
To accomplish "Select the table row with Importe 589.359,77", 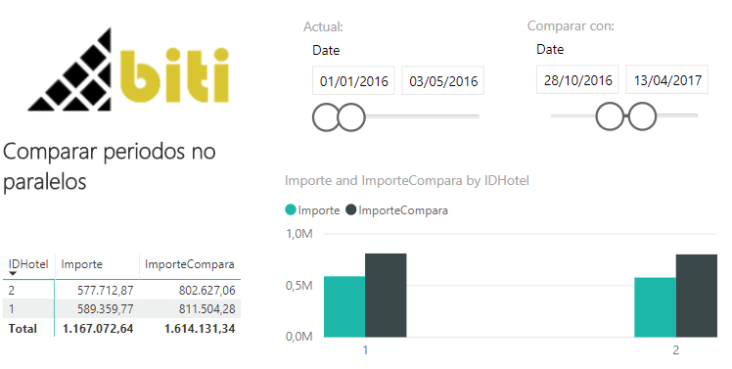I will tap(122, 309).
